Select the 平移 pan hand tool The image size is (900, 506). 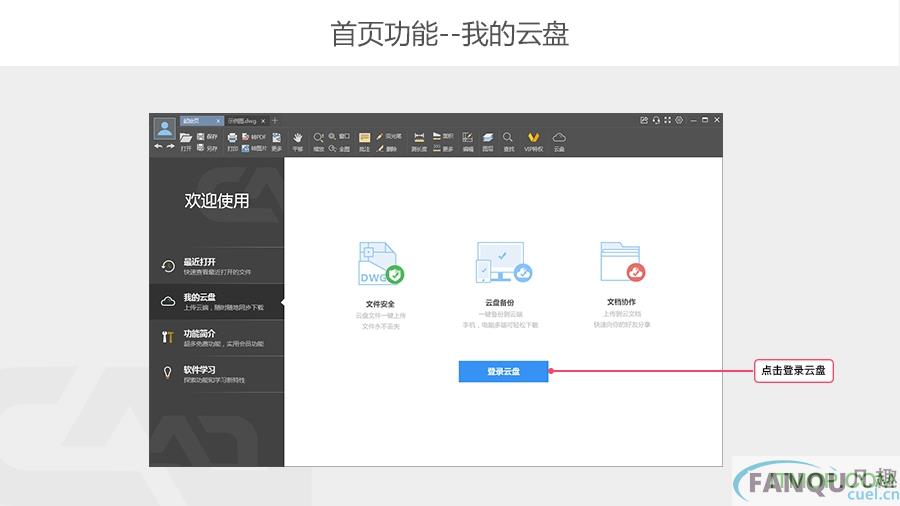click(x=297, y=138)
